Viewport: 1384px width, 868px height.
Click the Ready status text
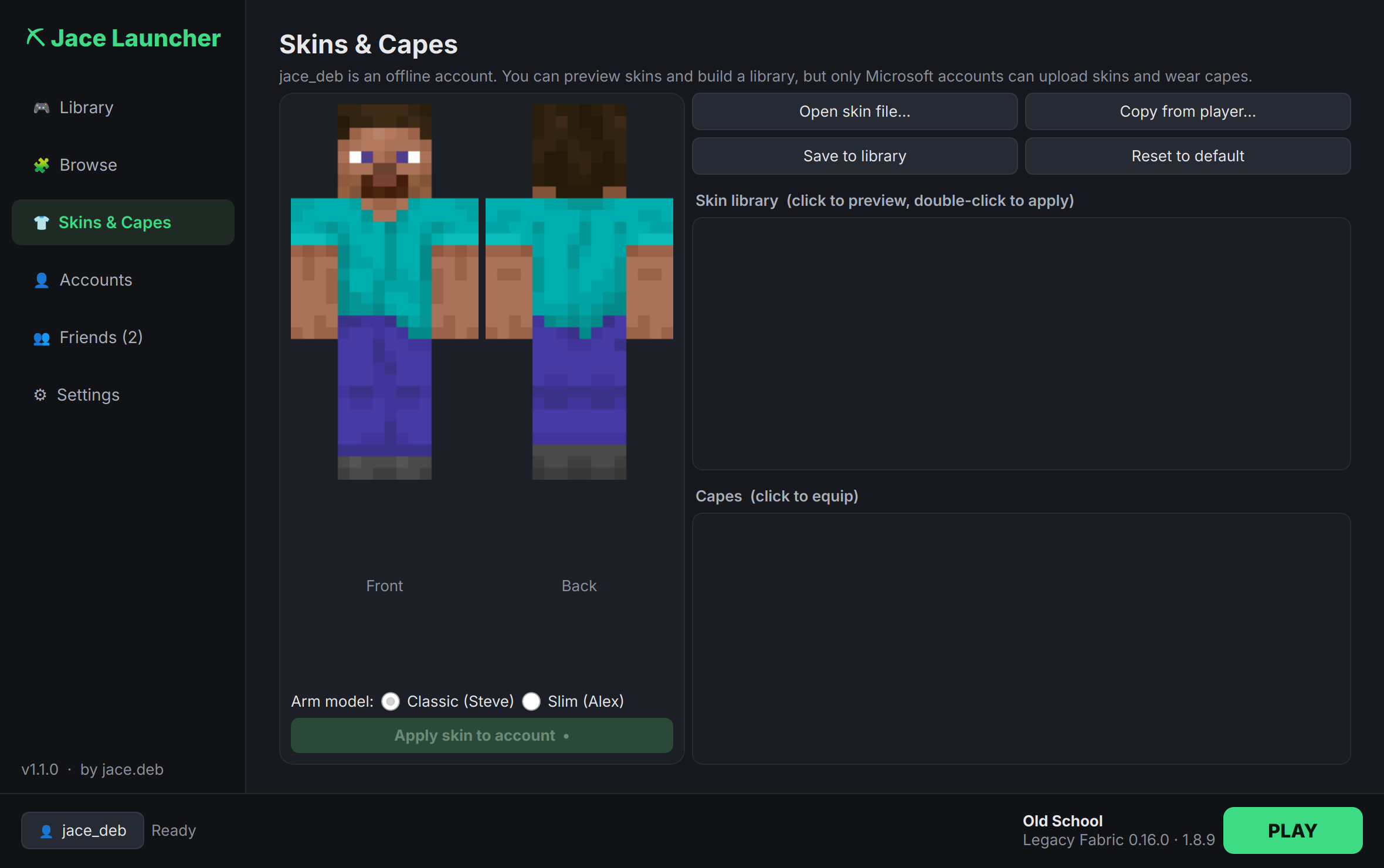click(x=174, y=830)
